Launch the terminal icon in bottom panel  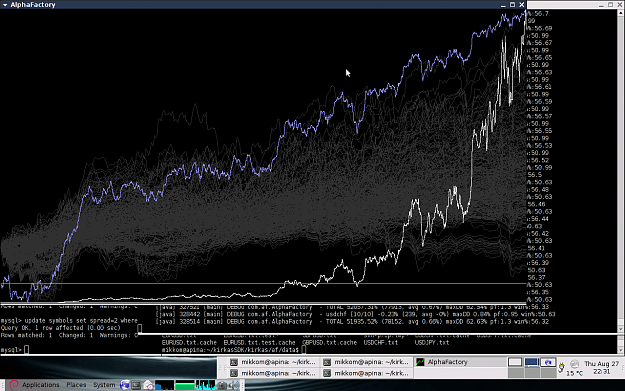136,385
